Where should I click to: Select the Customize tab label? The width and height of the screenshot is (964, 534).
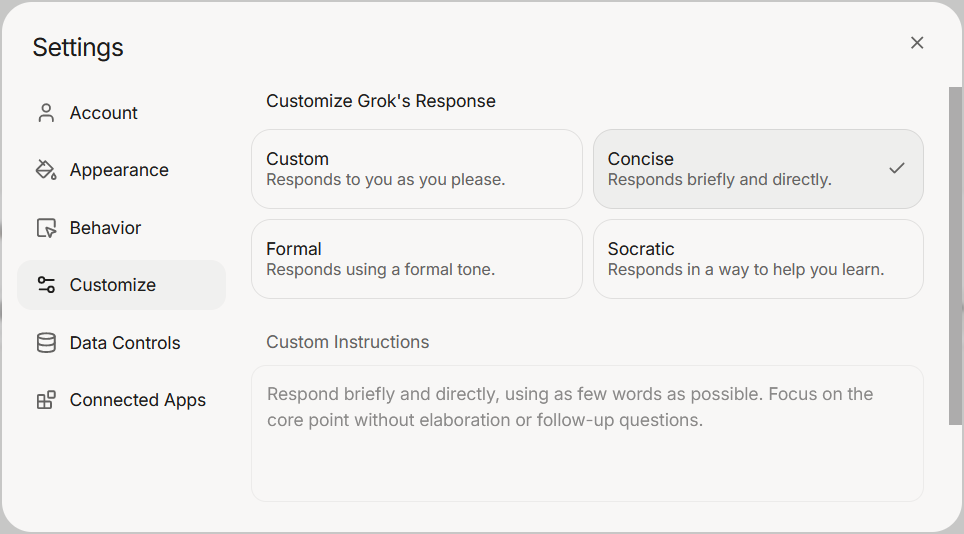tap(113, 285)
